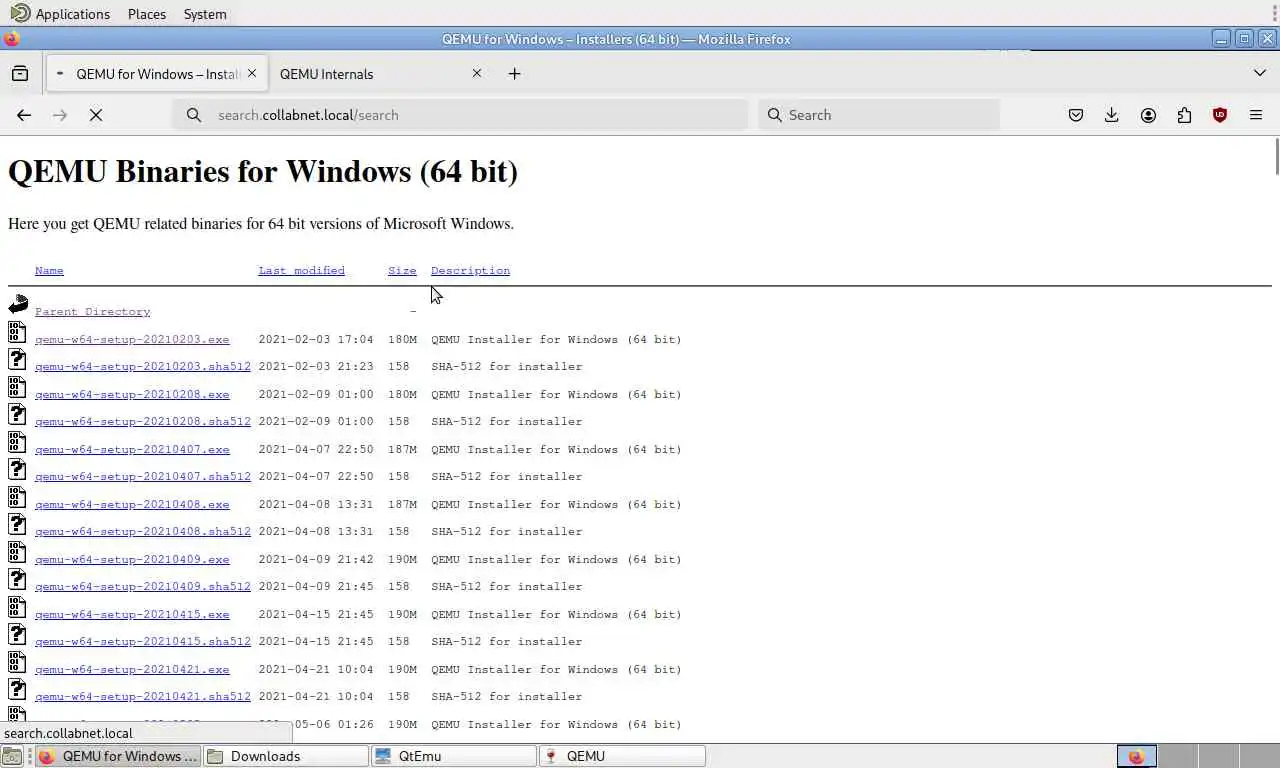This screenshot has height=768, width=1280.
Task: Click the unknown-file icon beside qemu-w64-setup-20210408.sha512
Action: pyautogui.click(x=17, y=524)
